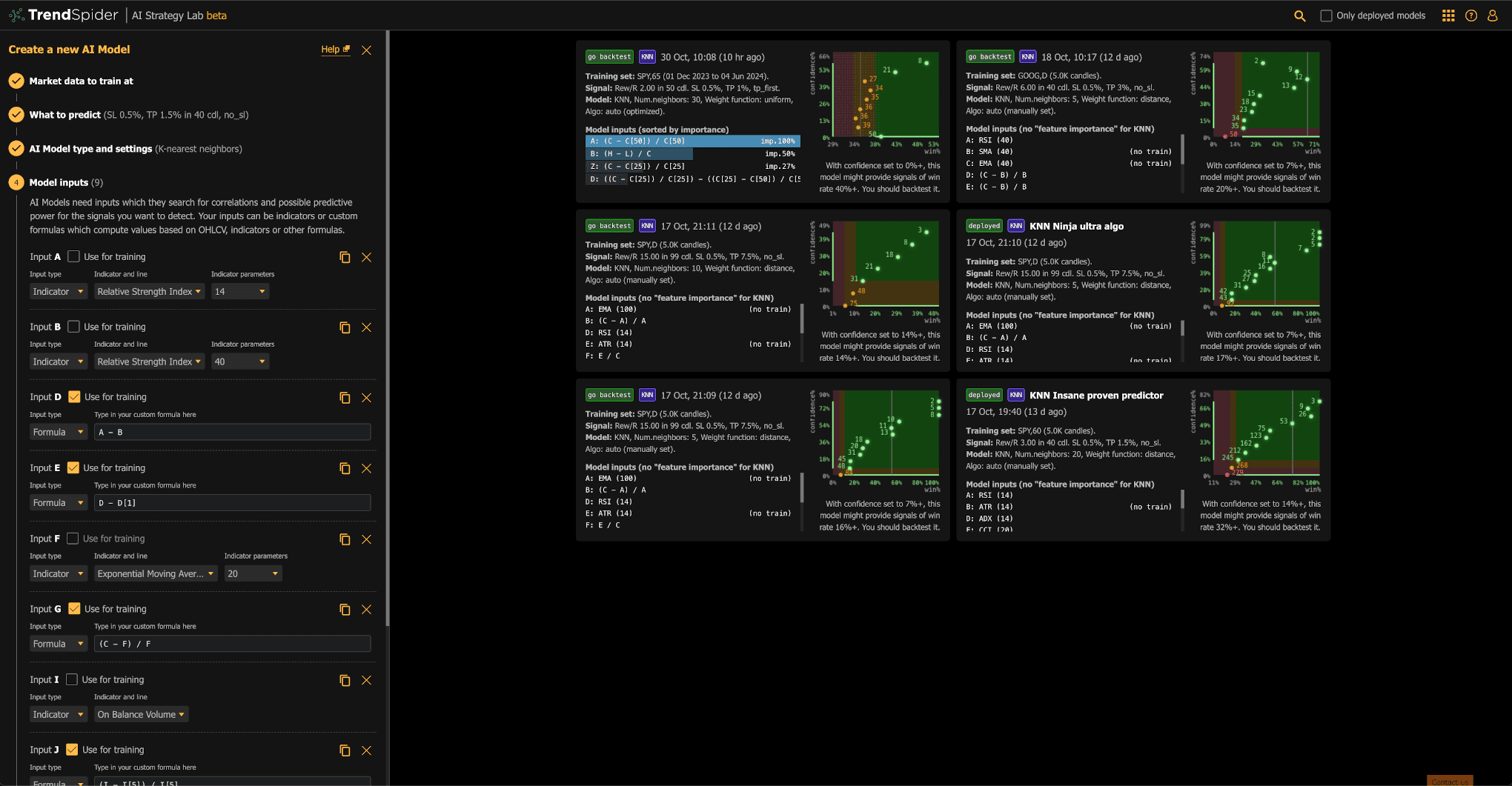Screen dimensions: 1512x786
Task: Uncheck Use for training on Input D
Action: coord(74,397)
